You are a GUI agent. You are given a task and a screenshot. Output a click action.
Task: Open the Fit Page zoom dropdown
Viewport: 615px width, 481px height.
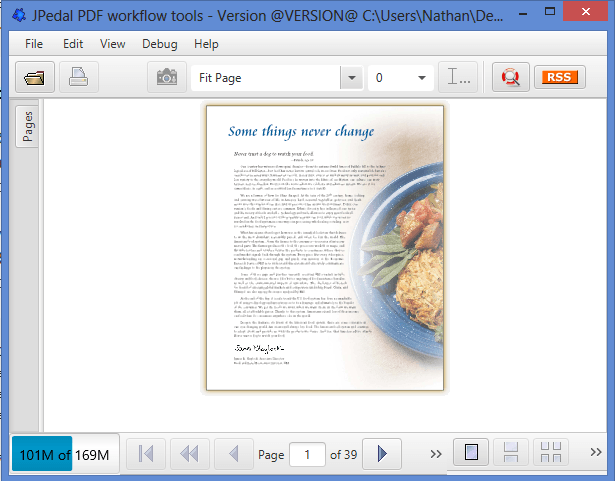click(x=351, y=77)
